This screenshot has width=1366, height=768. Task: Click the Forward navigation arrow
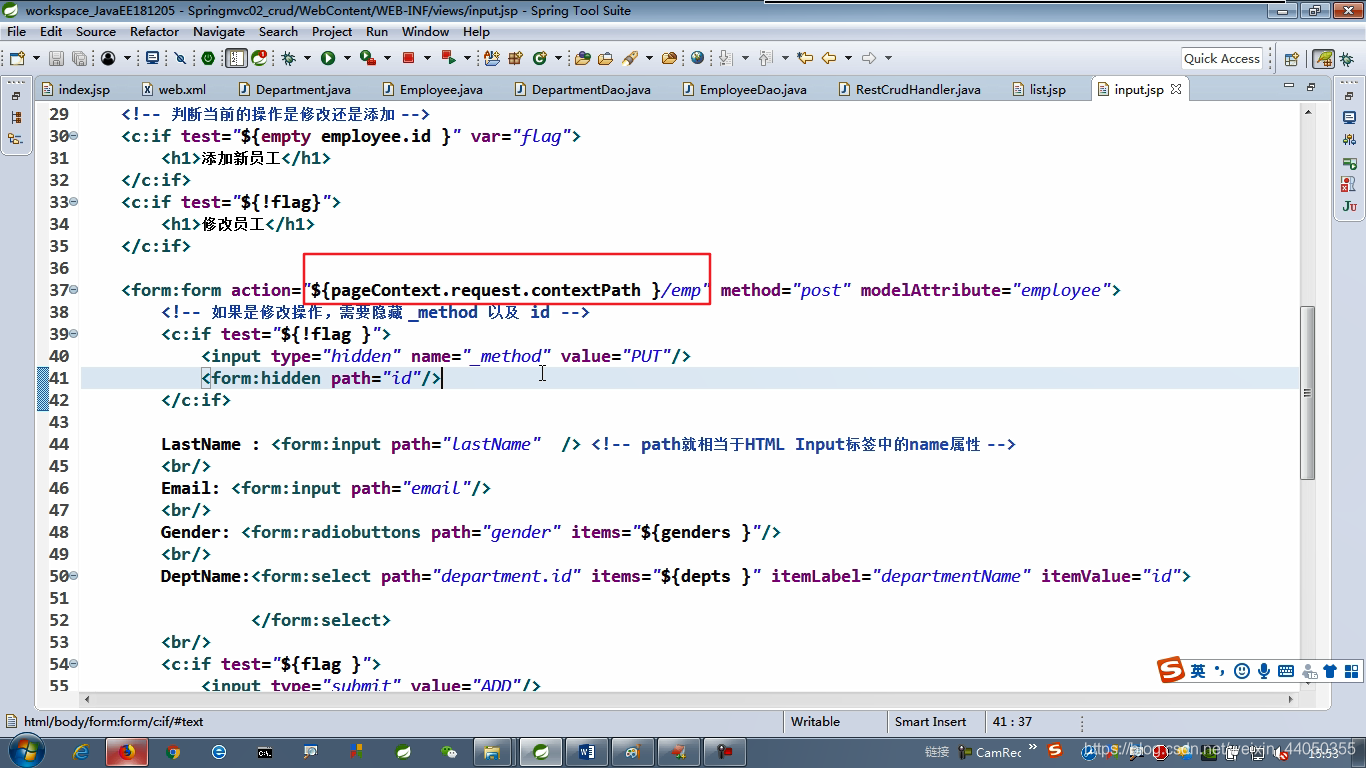click(869, 58)
